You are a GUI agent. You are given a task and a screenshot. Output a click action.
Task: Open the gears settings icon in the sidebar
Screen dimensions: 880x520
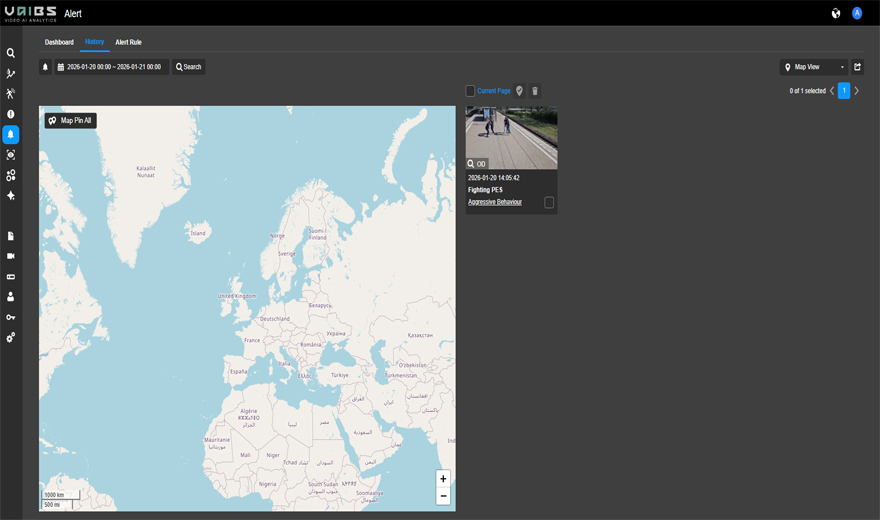point(11,338)
